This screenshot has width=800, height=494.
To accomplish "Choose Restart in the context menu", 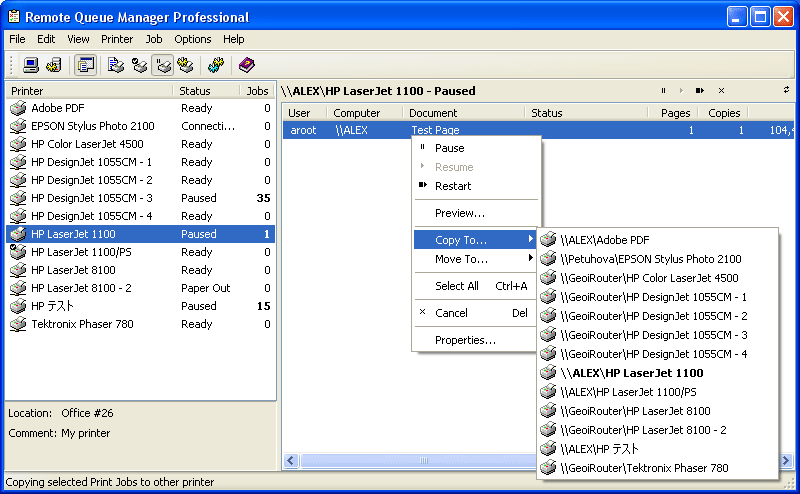I will coord(476,186).
